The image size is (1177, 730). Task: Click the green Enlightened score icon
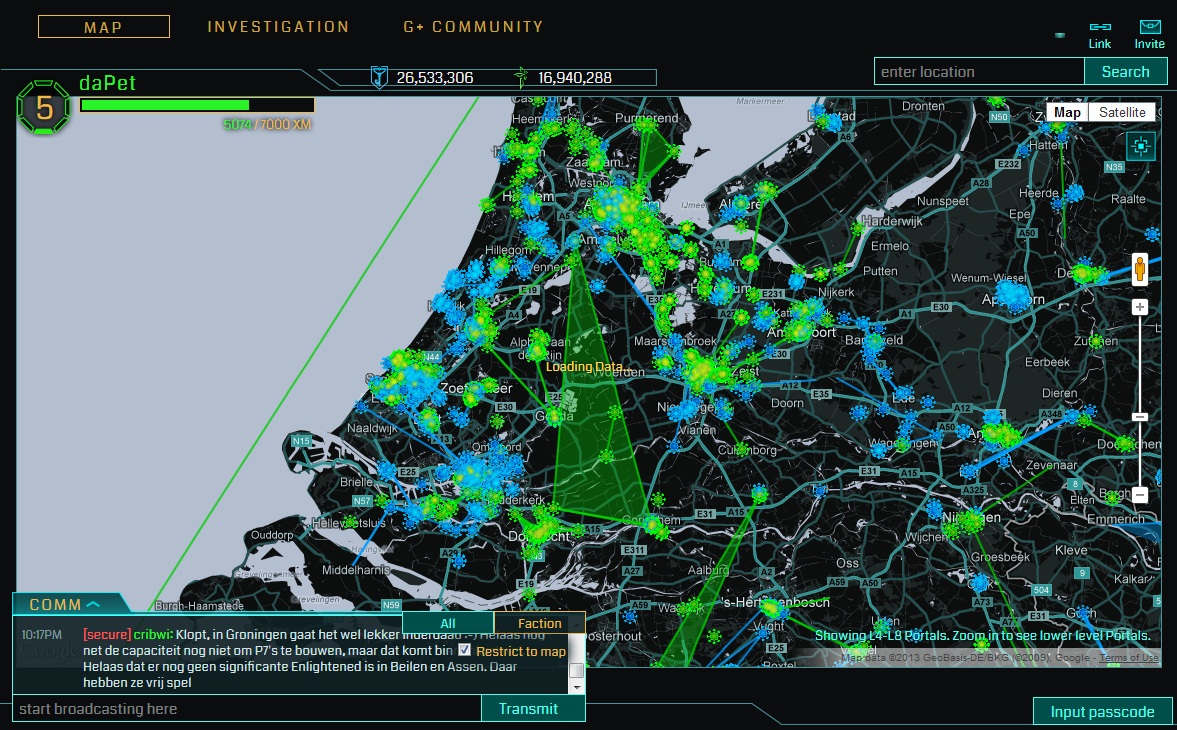[x=521, y=77]
